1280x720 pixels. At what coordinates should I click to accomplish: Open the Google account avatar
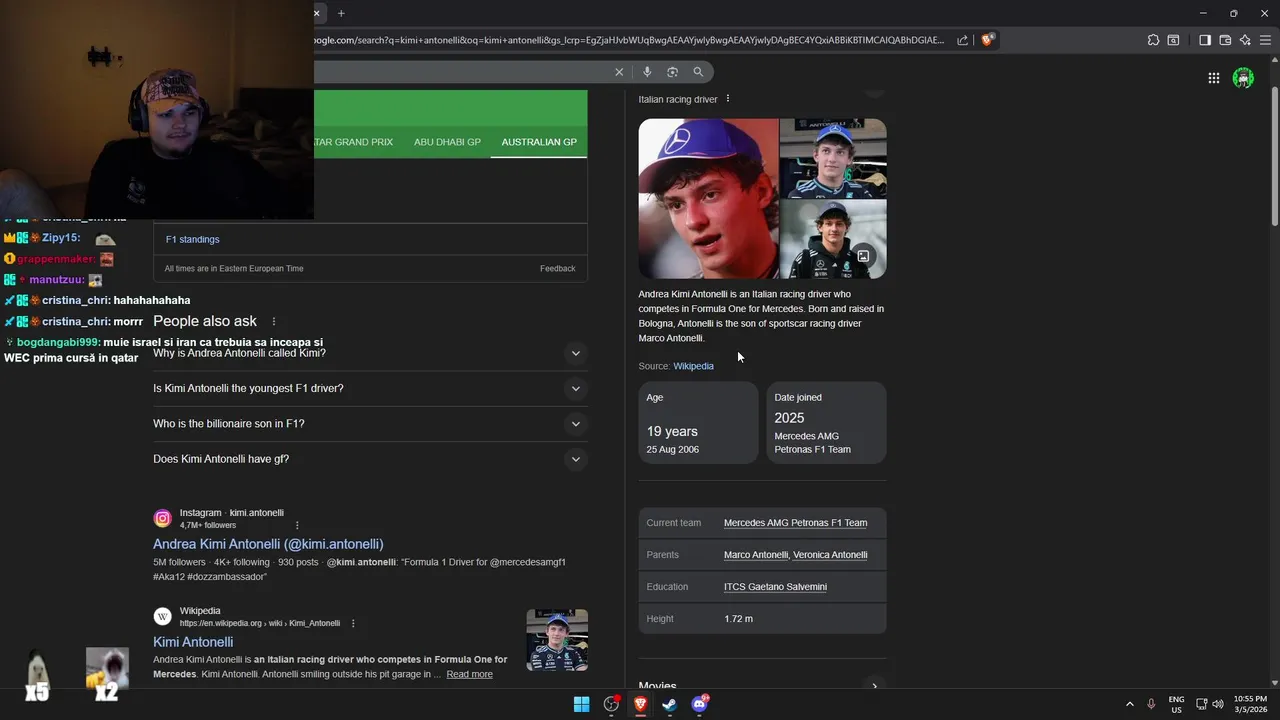coord(1243,78)
